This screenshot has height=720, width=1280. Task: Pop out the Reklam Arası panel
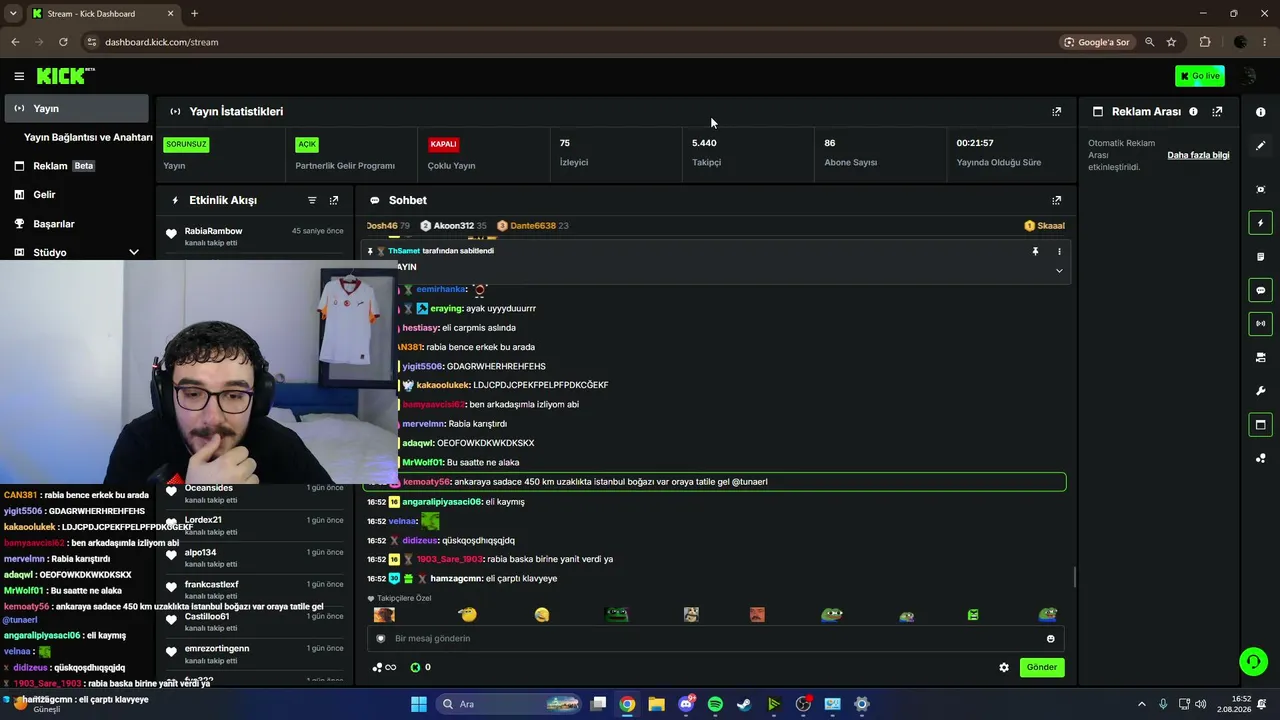pyautogui.click(x=1217, y=112)
